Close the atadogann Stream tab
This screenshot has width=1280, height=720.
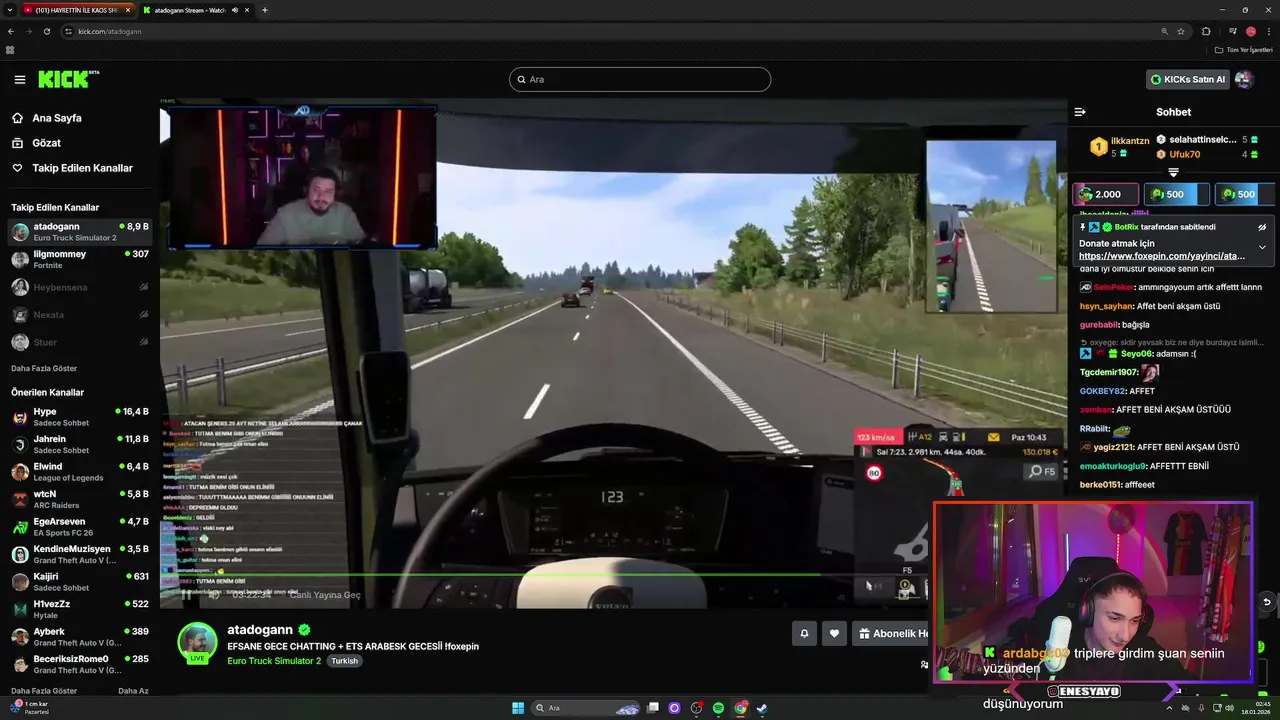coord(247,10)
